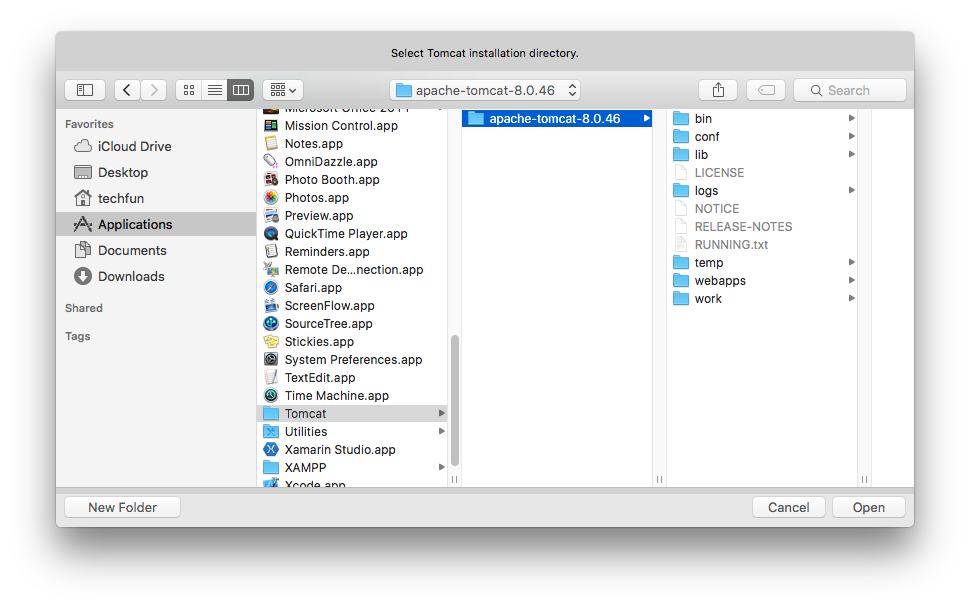This screenshot has height=607, width=970.
Task: Open the bin folder
Action: tap(763, 118)
